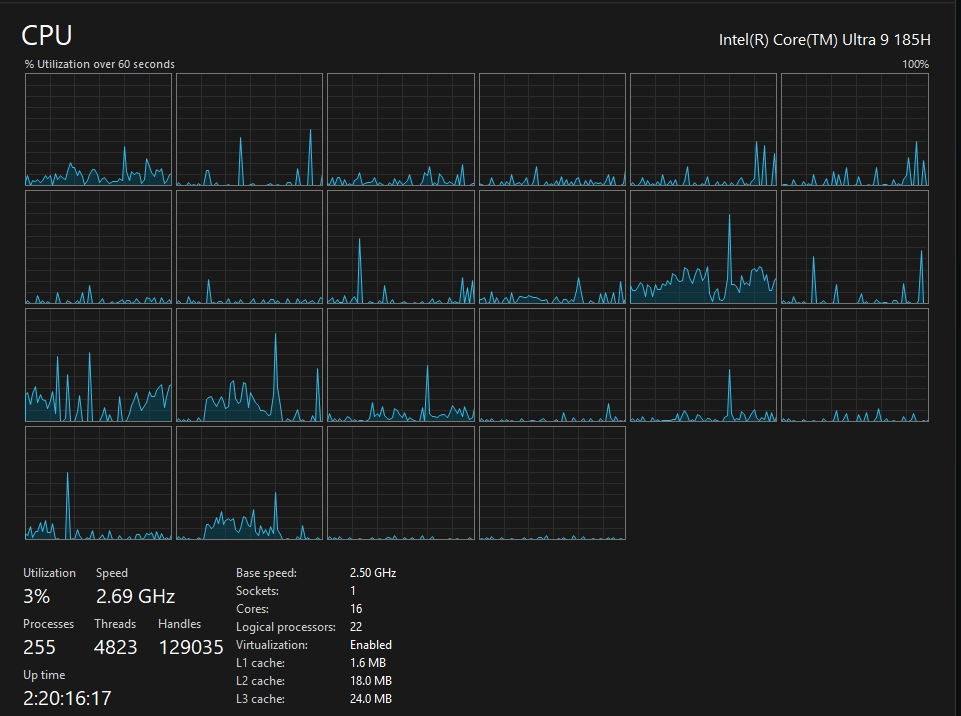Select the second processor graph in third row
This screenshot has height=716, width=961.
tap(249, 365)
